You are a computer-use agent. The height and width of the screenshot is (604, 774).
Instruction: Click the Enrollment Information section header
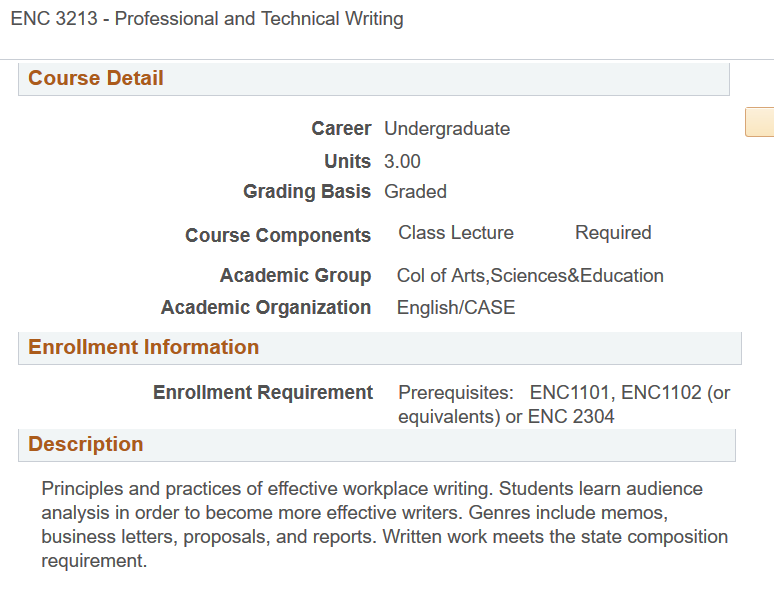click(143, 347)
